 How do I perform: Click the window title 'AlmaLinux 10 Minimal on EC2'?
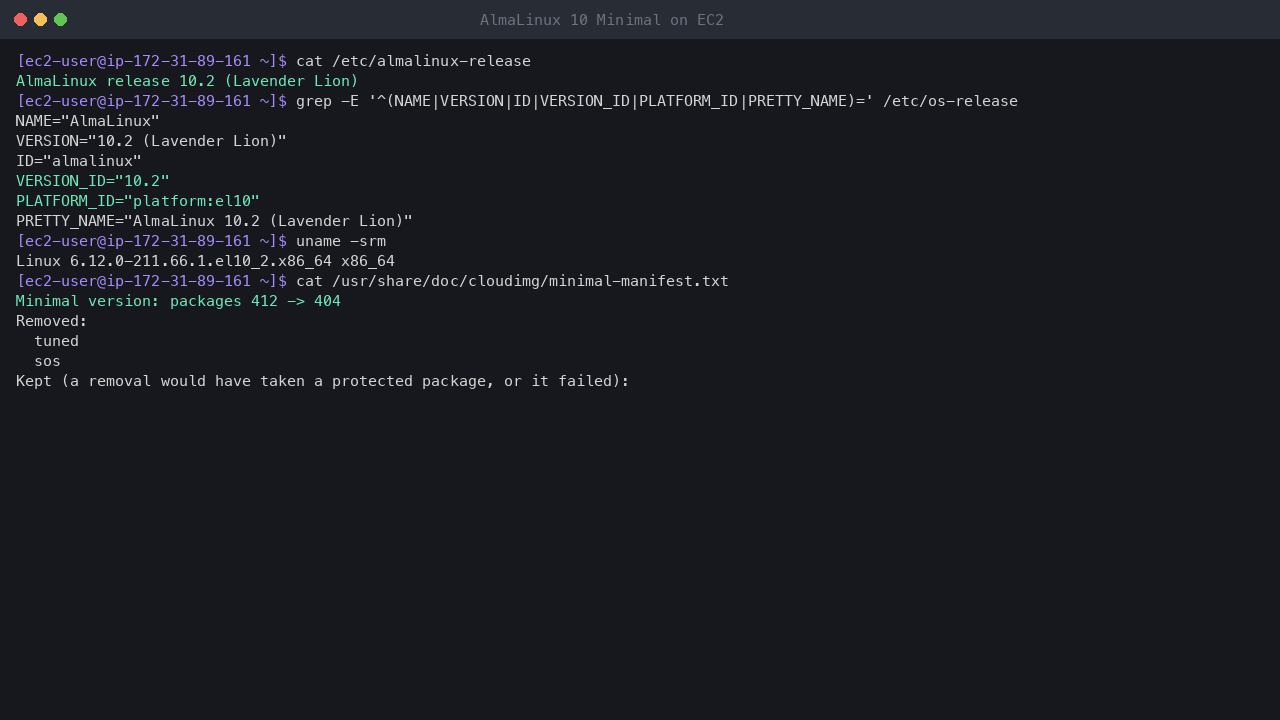(x=602, y=20)
